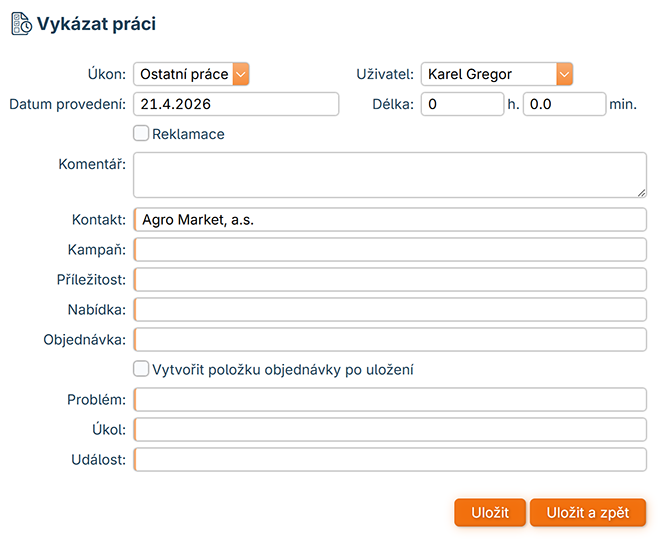
Task: Click the Délka hours input field
Action: tap(462, 104)
